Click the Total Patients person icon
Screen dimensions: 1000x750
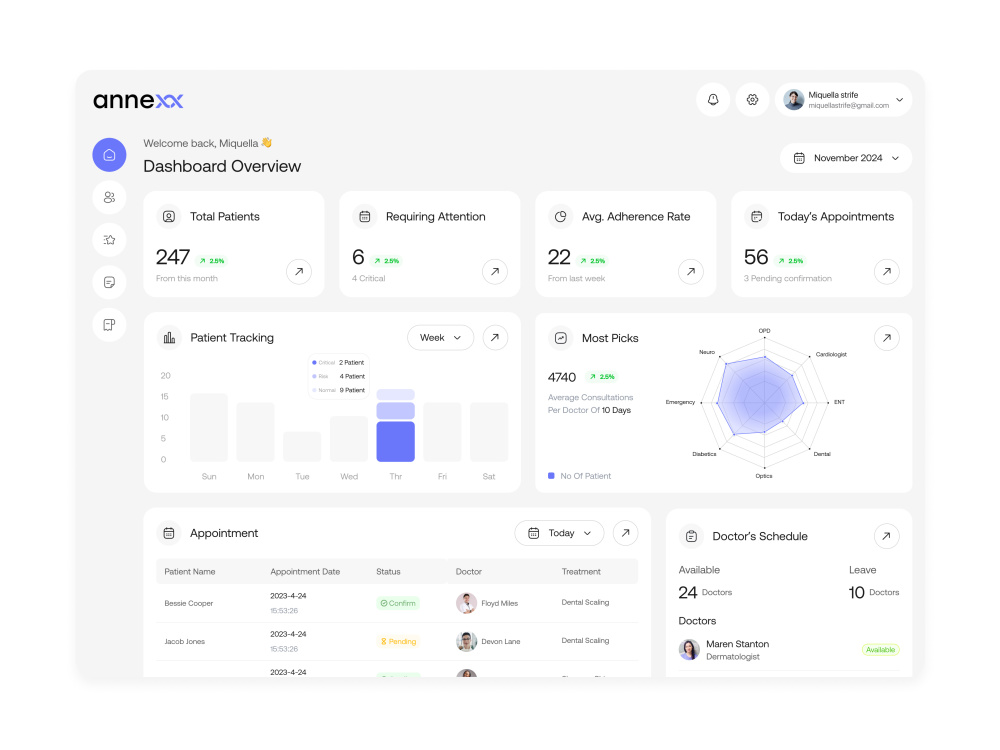169,217
